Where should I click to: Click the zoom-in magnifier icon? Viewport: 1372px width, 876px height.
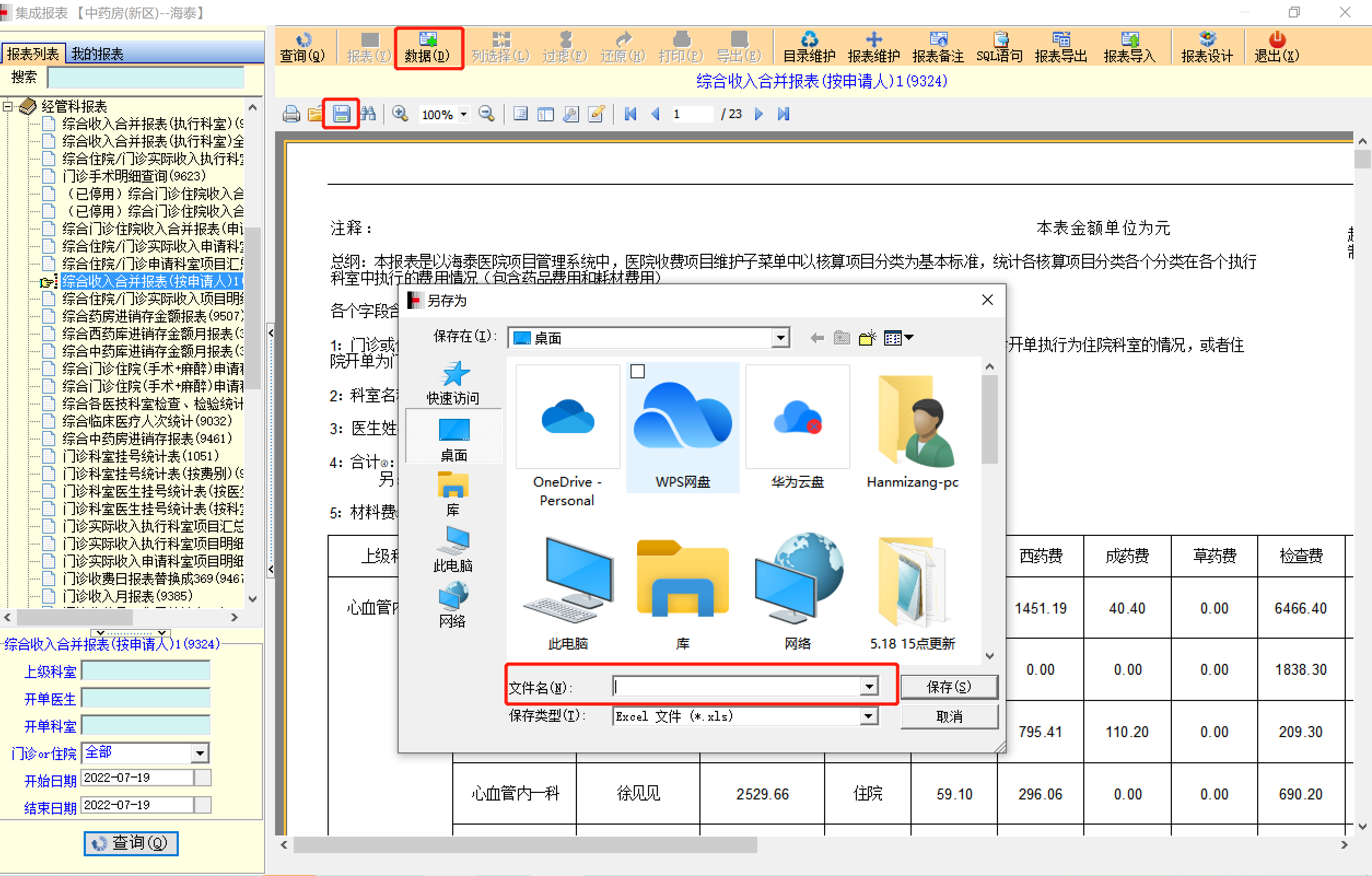click(x=400, y=114)
